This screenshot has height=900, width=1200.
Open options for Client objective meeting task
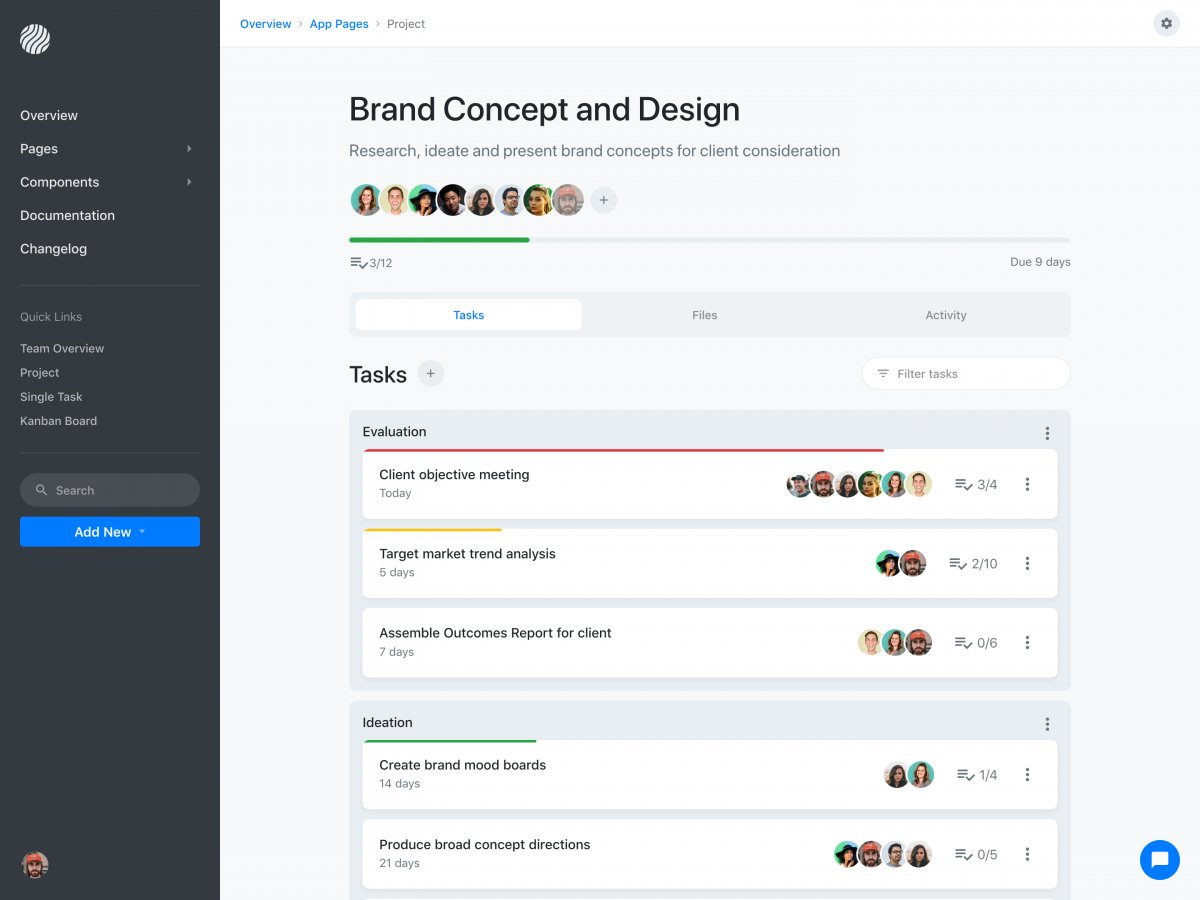(1027, 484)
